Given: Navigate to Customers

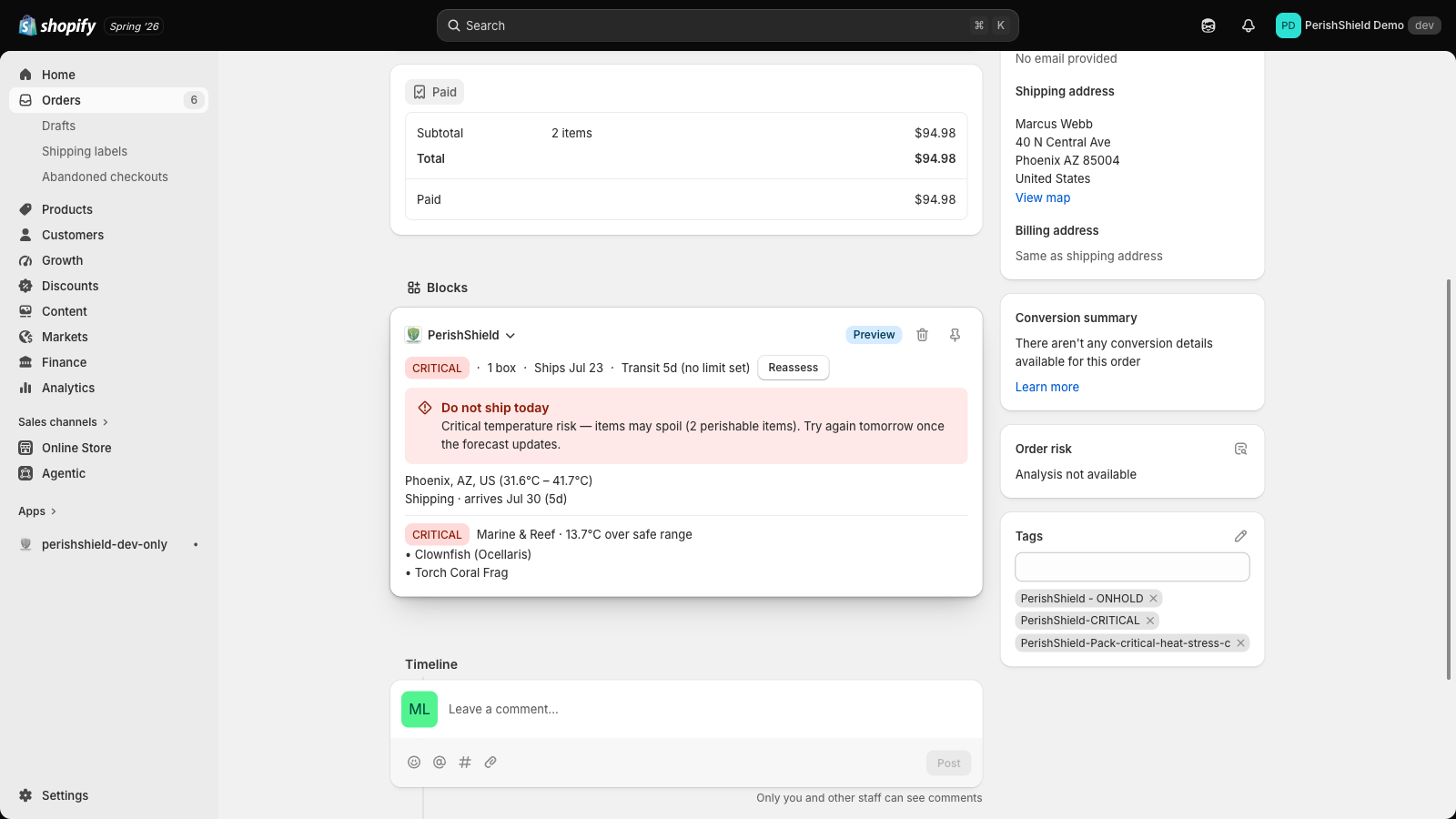Looking at the screenshot, I should 73,235.
